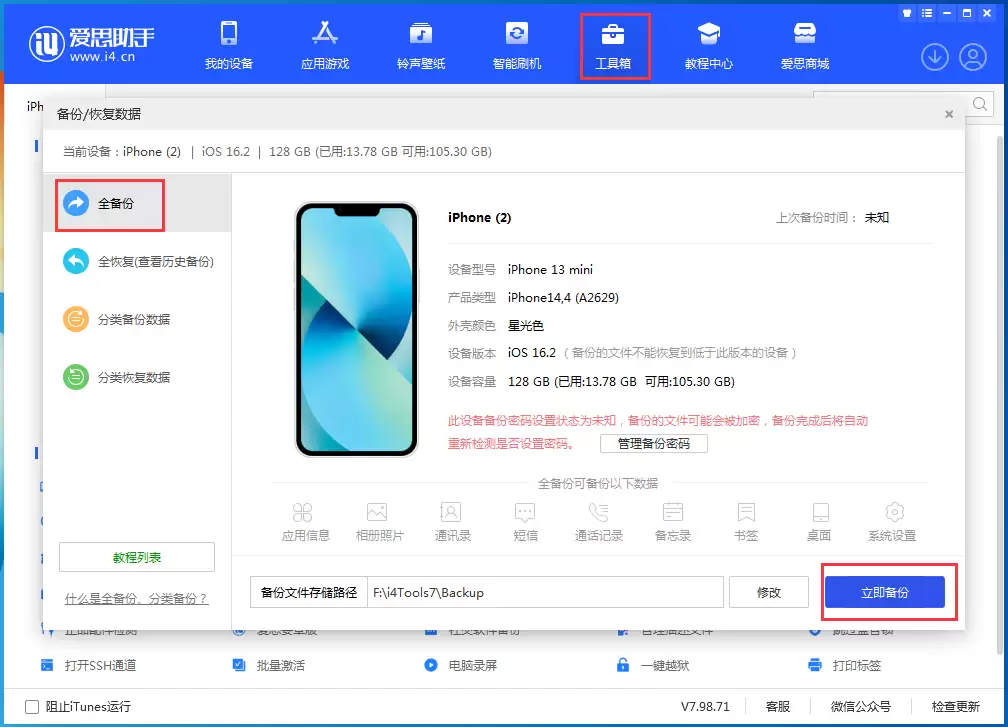This screenshot has width=1008, height=727.
Task: Click the backup path field F:\i4Tools7\Backup
Action: [545, 593]
